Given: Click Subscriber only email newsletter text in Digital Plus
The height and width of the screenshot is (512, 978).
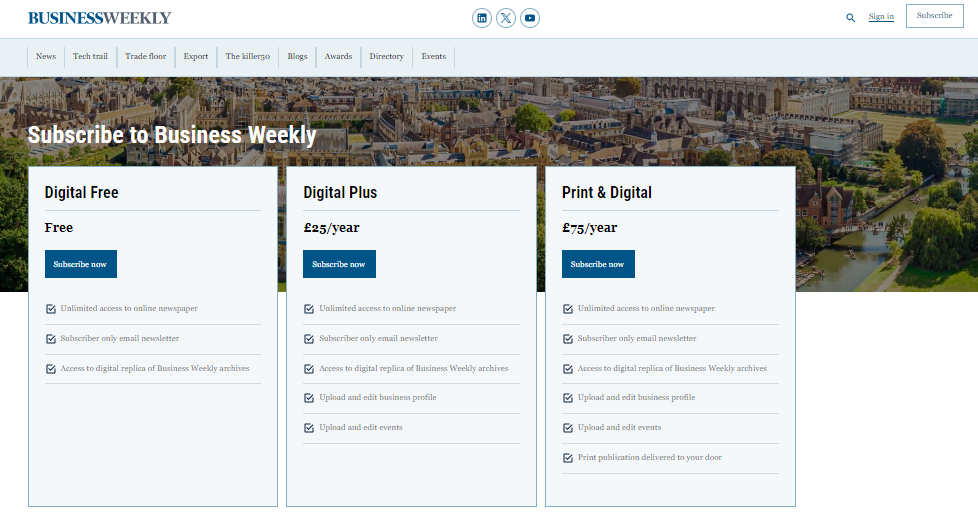Looking at the screenshot, I should (378, 338).
